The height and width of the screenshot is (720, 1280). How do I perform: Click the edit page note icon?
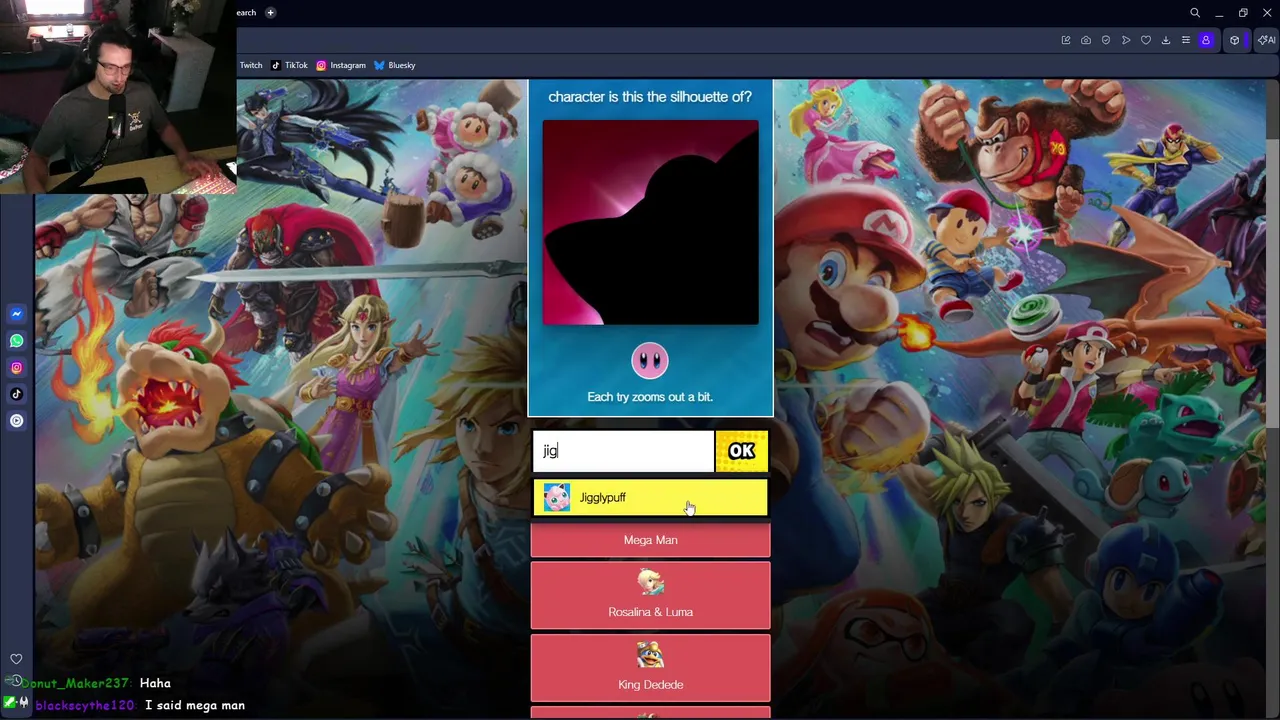pyautogui.click(x=1066, y=40)
